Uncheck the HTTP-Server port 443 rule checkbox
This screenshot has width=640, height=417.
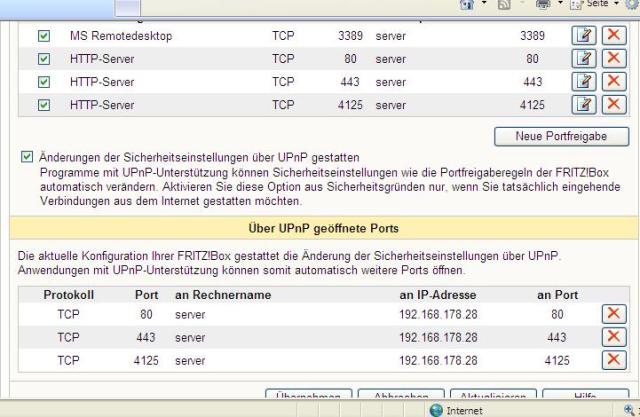44,82
